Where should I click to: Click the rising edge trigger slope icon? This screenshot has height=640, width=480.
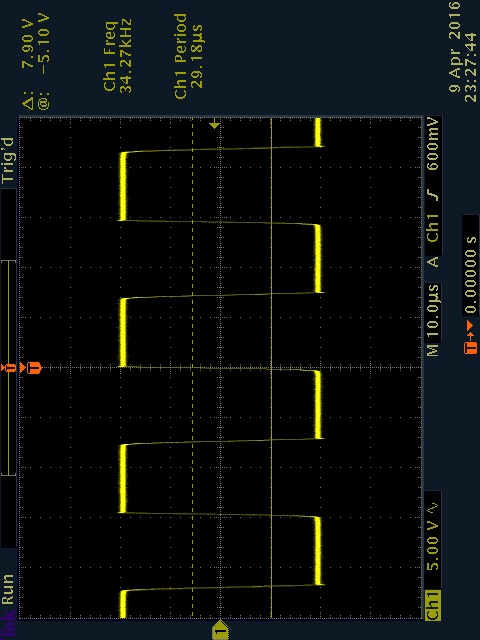[435, 195]
